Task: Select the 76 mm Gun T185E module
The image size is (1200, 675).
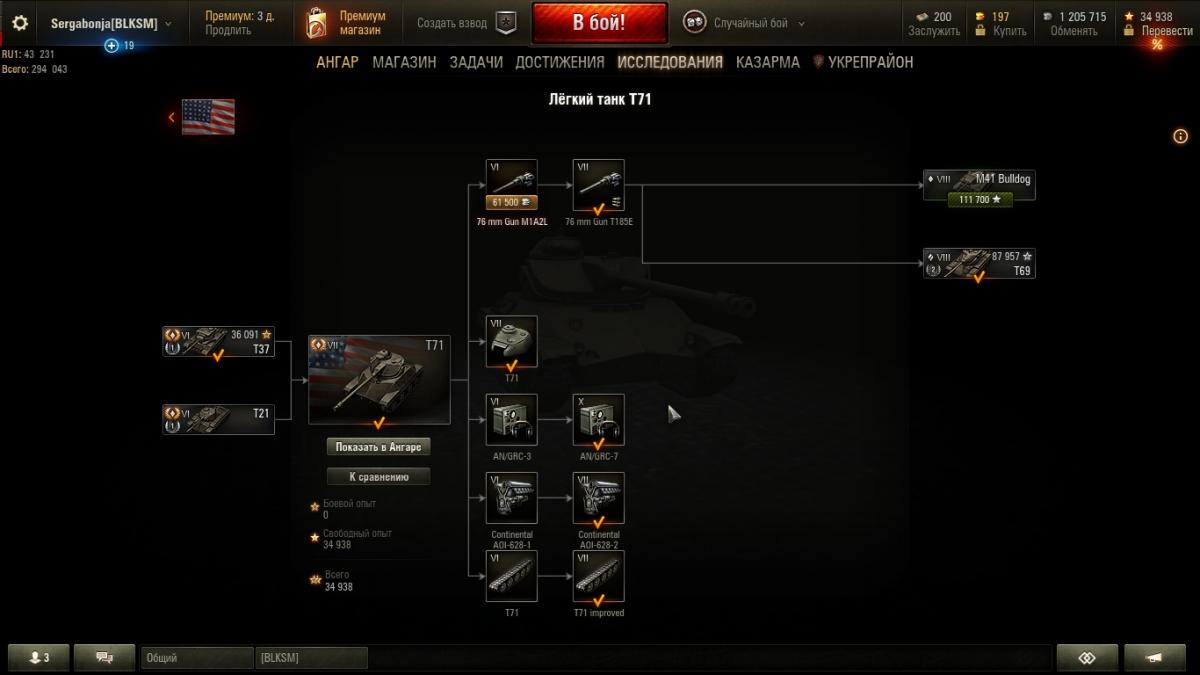Action: (598, 185)
